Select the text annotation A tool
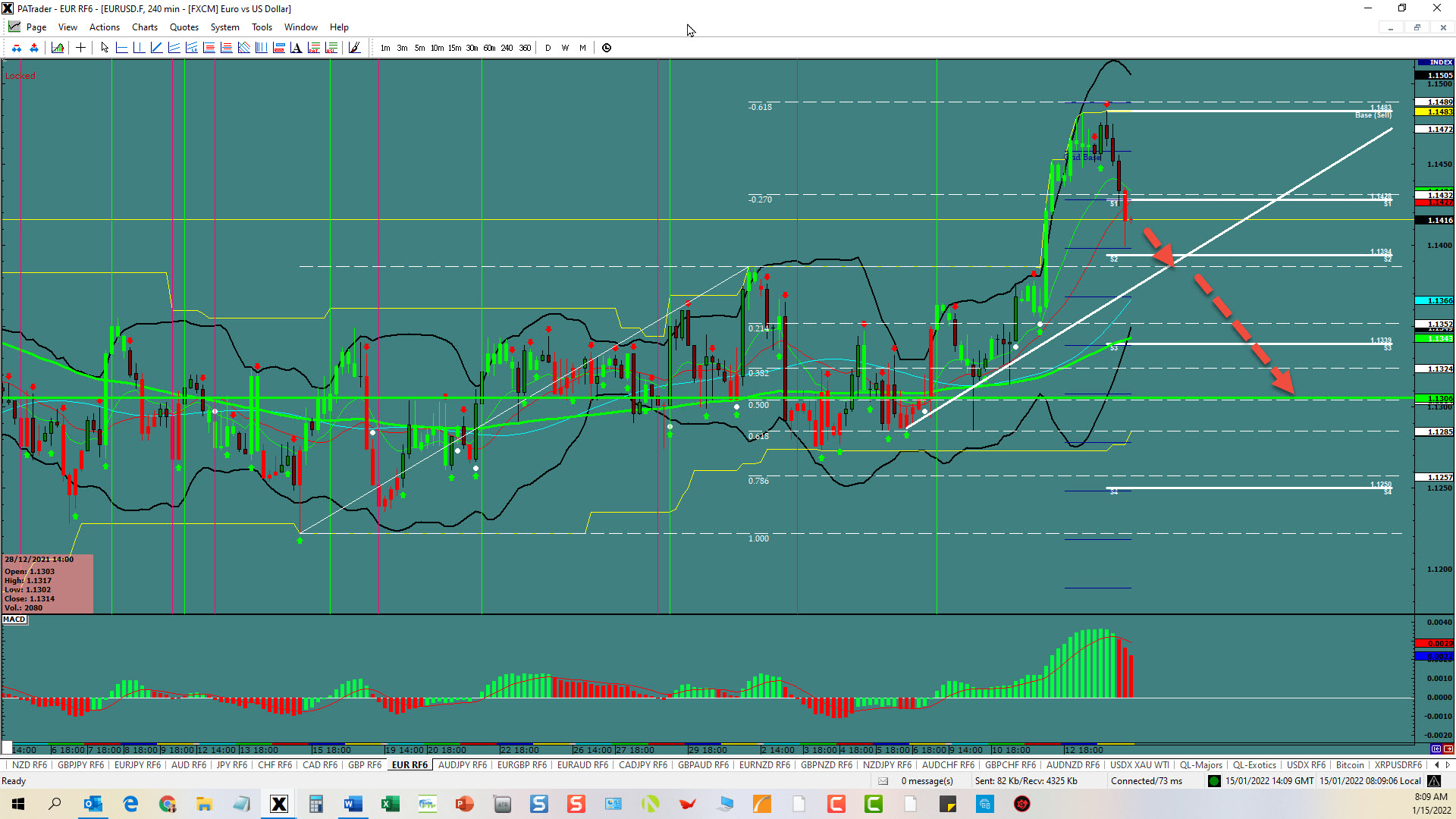 [297, 48]
